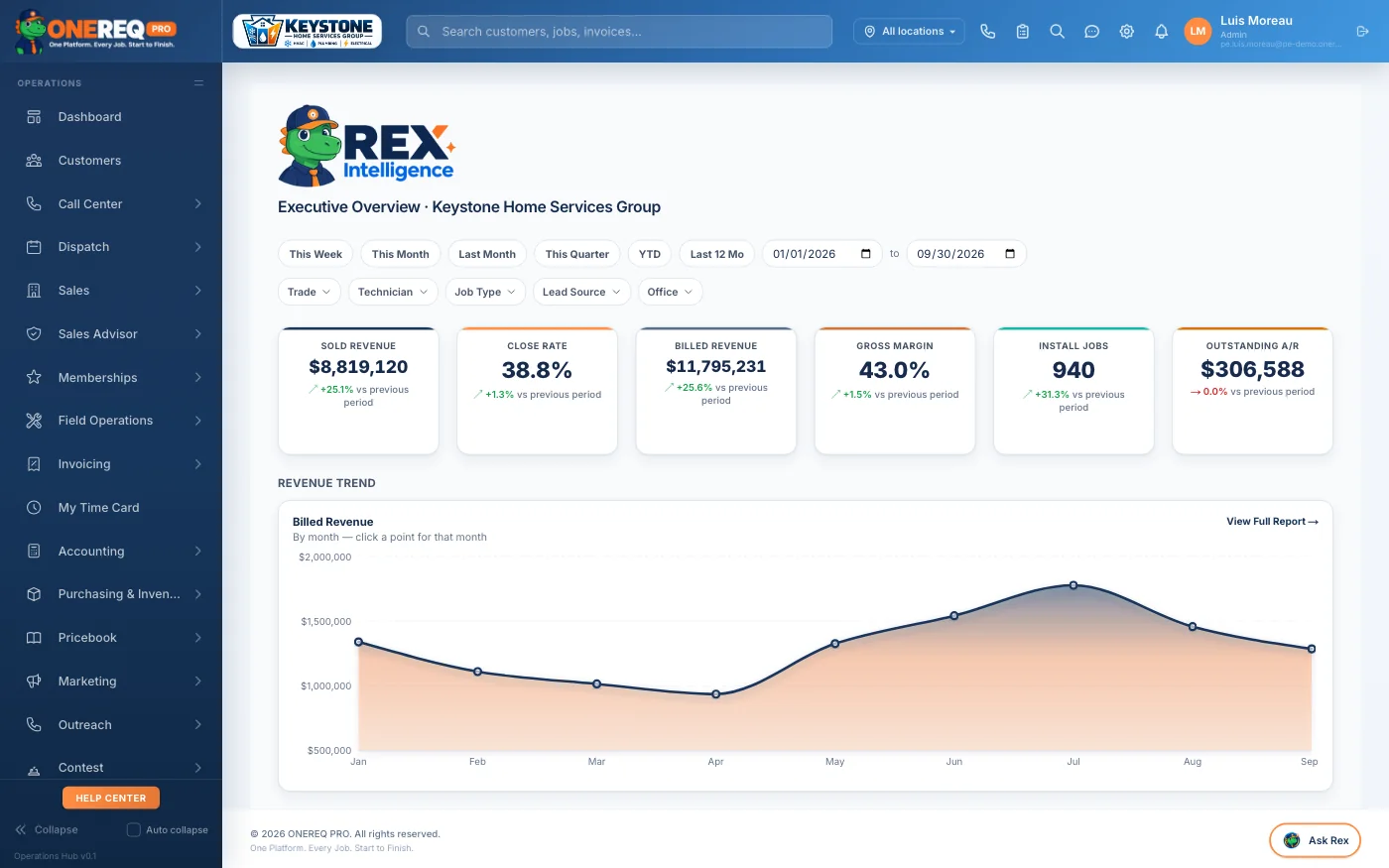Select the Last 12 Mo range tab
1389x868 pixels.
pos(717,254)
